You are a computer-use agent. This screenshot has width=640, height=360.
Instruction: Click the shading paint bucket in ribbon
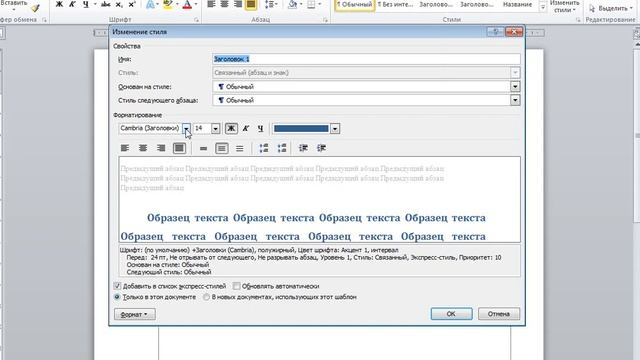pyautogui.click(x=292, y=4)
